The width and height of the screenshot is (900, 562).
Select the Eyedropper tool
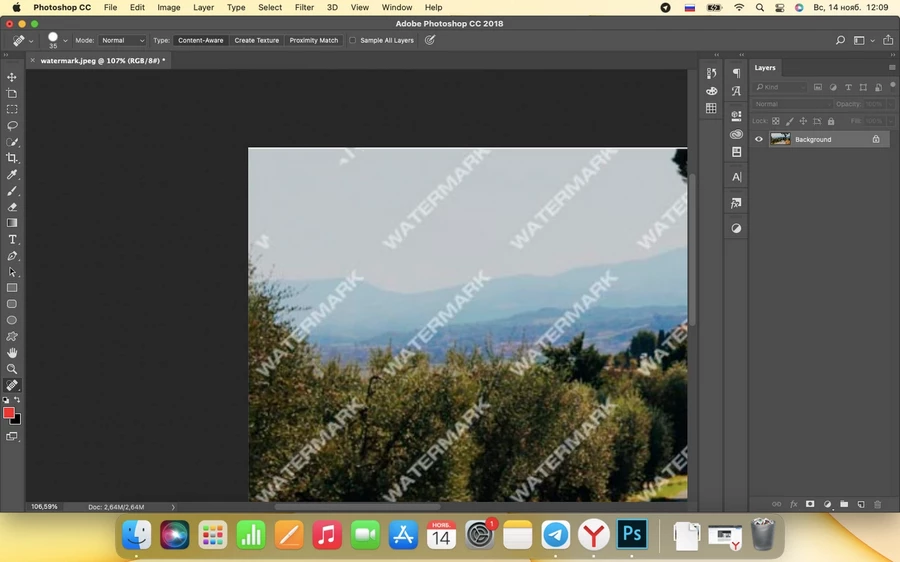[12, 175]
